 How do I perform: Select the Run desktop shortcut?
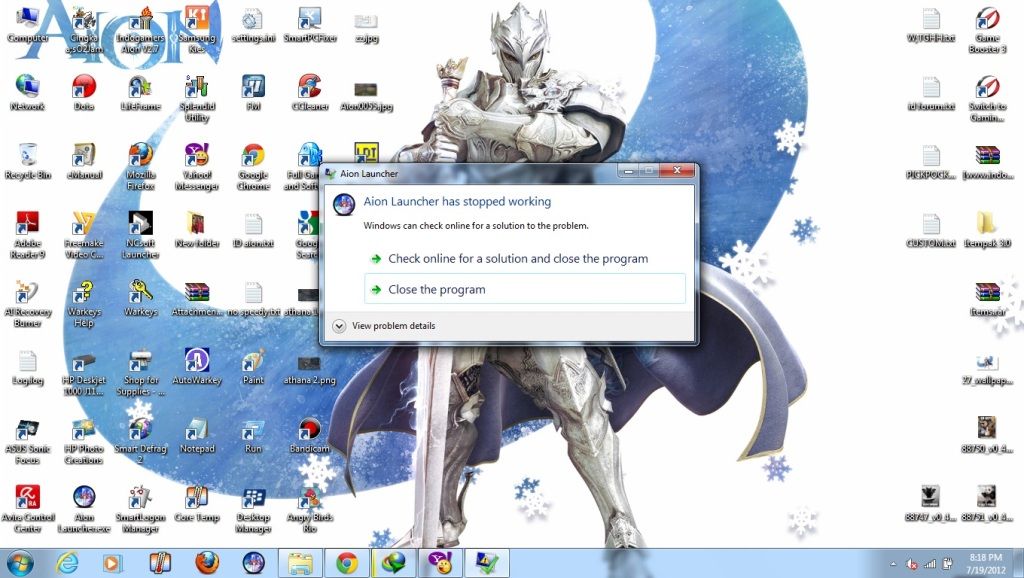coord(253,436)
